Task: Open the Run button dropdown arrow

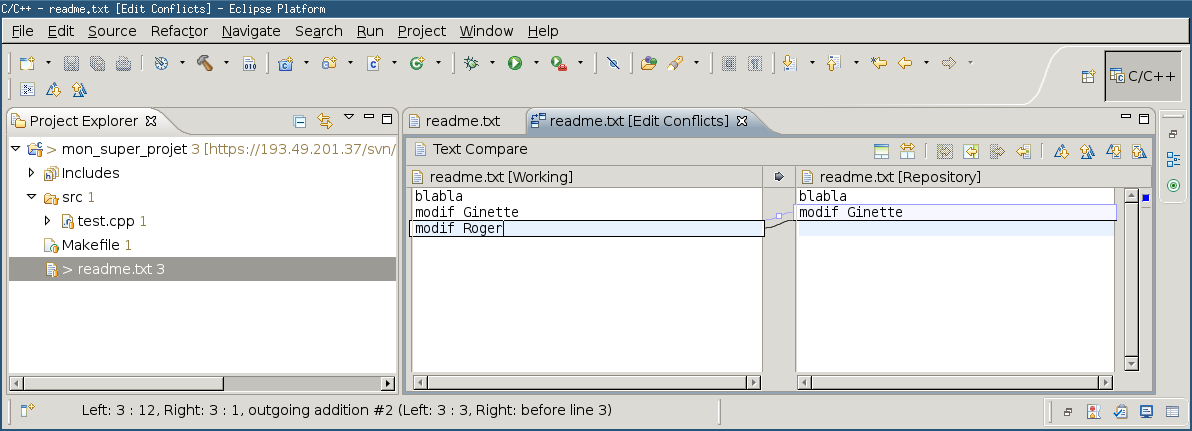Action: [x=536, y=63]
